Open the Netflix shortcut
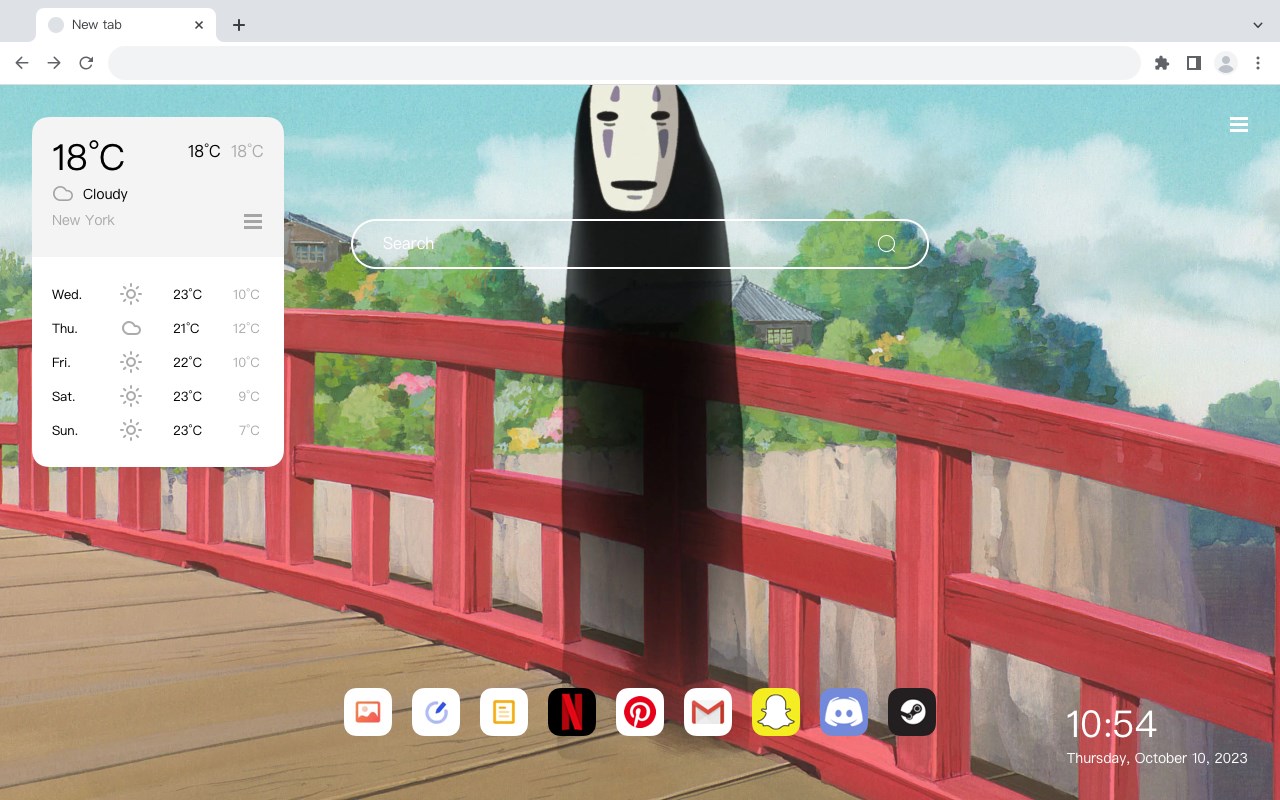Viewport: 1280px width, 800px height. 572,712
